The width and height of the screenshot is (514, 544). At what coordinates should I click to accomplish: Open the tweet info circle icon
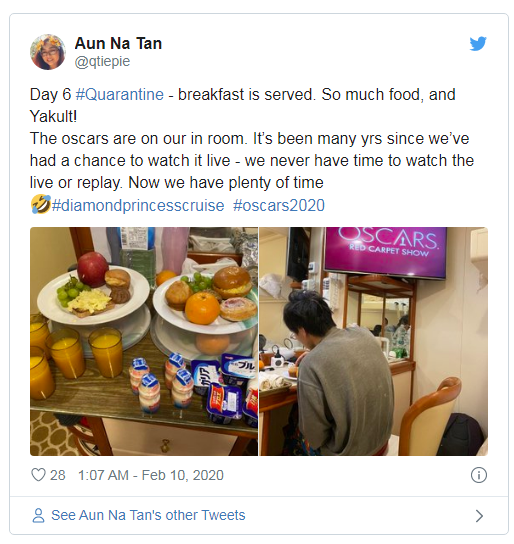pos(479,475)
